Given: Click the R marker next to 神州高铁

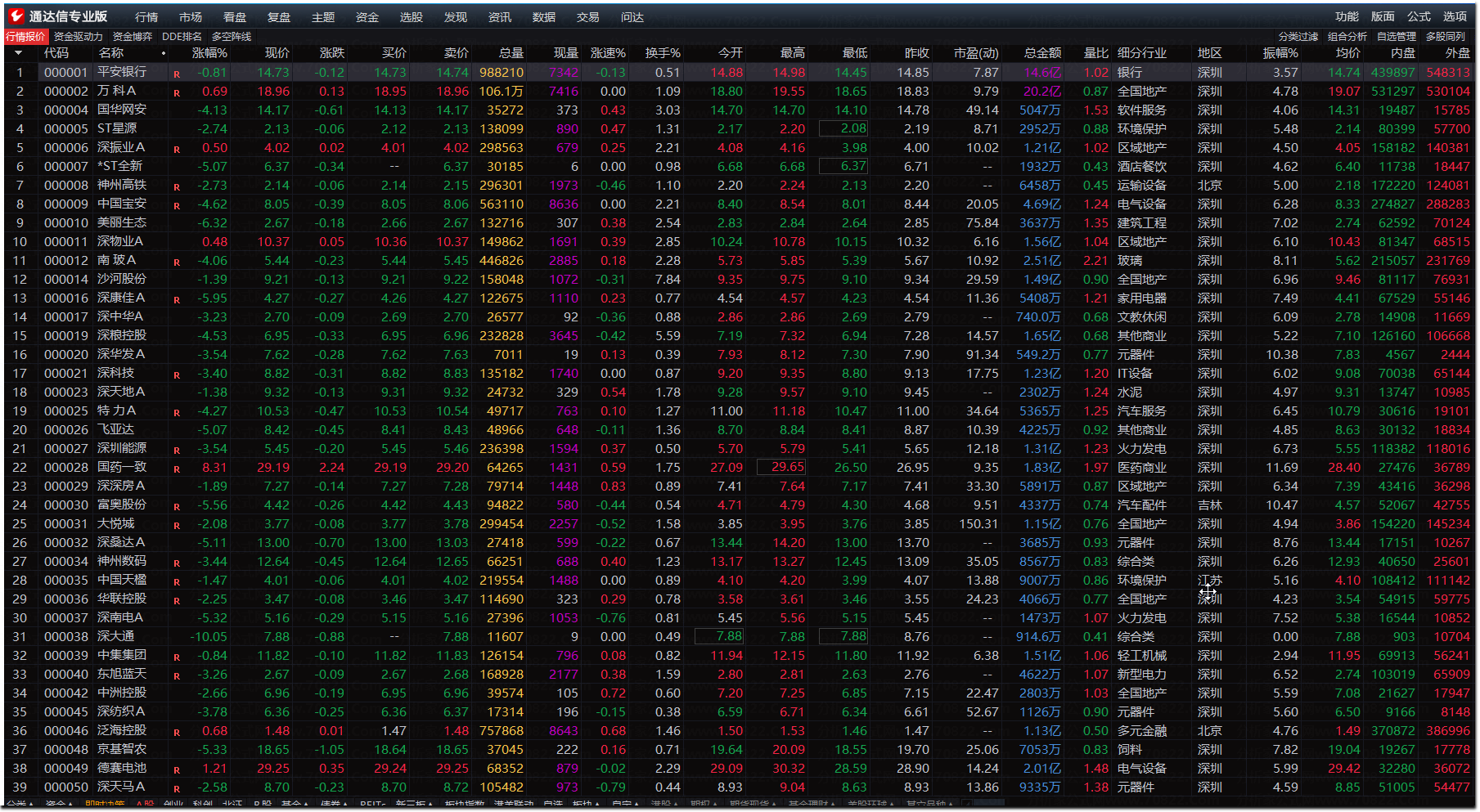Looking at the screenshot, I should point(177,187).
